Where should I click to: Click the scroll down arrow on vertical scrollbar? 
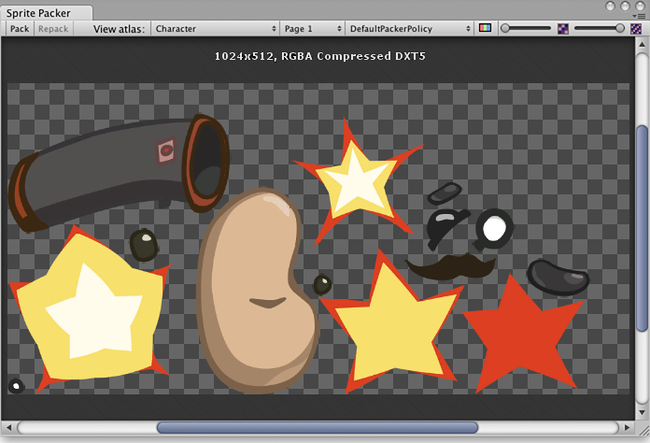[641, 412]
